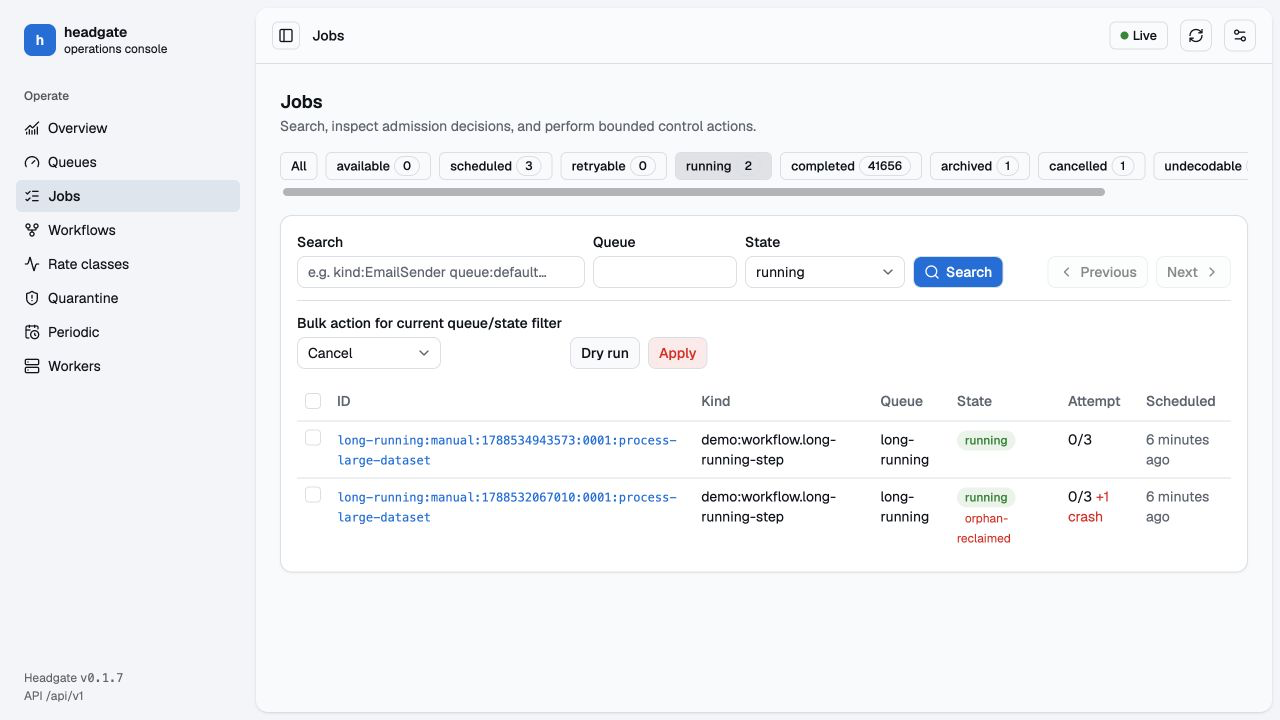The height and width of the screenshot is (720, 1280).
Task: Tick the select-all checkbox in table header
Action: point(313,401)
